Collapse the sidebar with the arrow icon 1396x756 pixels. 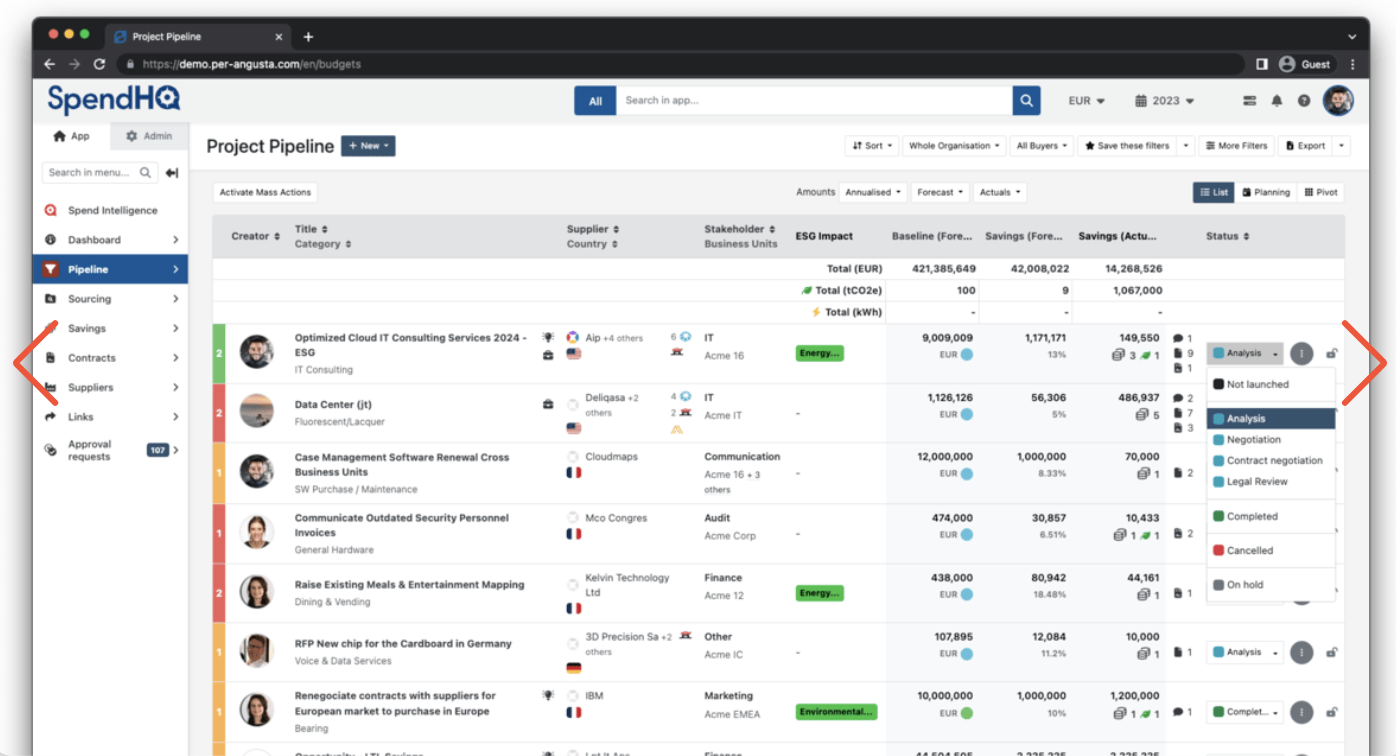172,173
